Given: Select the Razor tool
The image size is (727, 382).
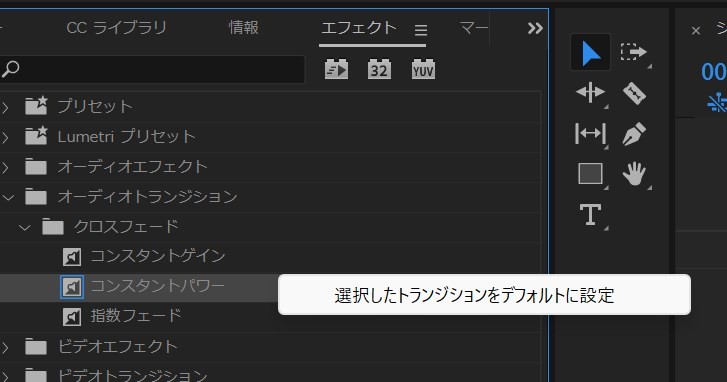Looking at the screenshot, I should 634,93.
